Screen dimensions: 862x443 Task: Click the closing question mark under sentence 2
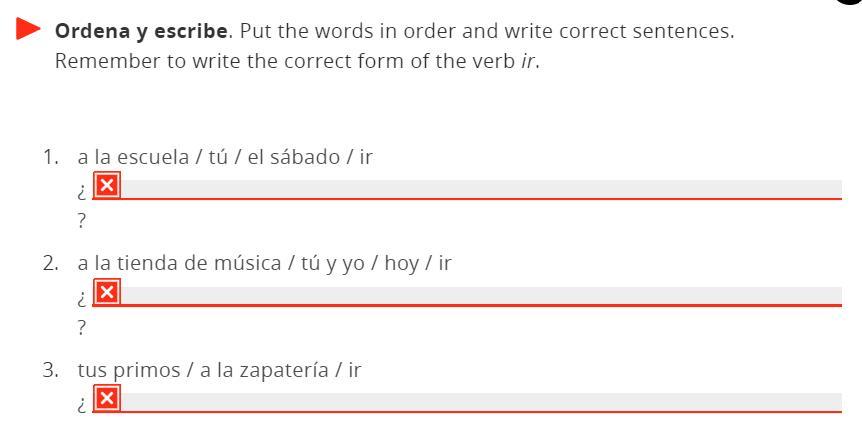coord(81,328)
